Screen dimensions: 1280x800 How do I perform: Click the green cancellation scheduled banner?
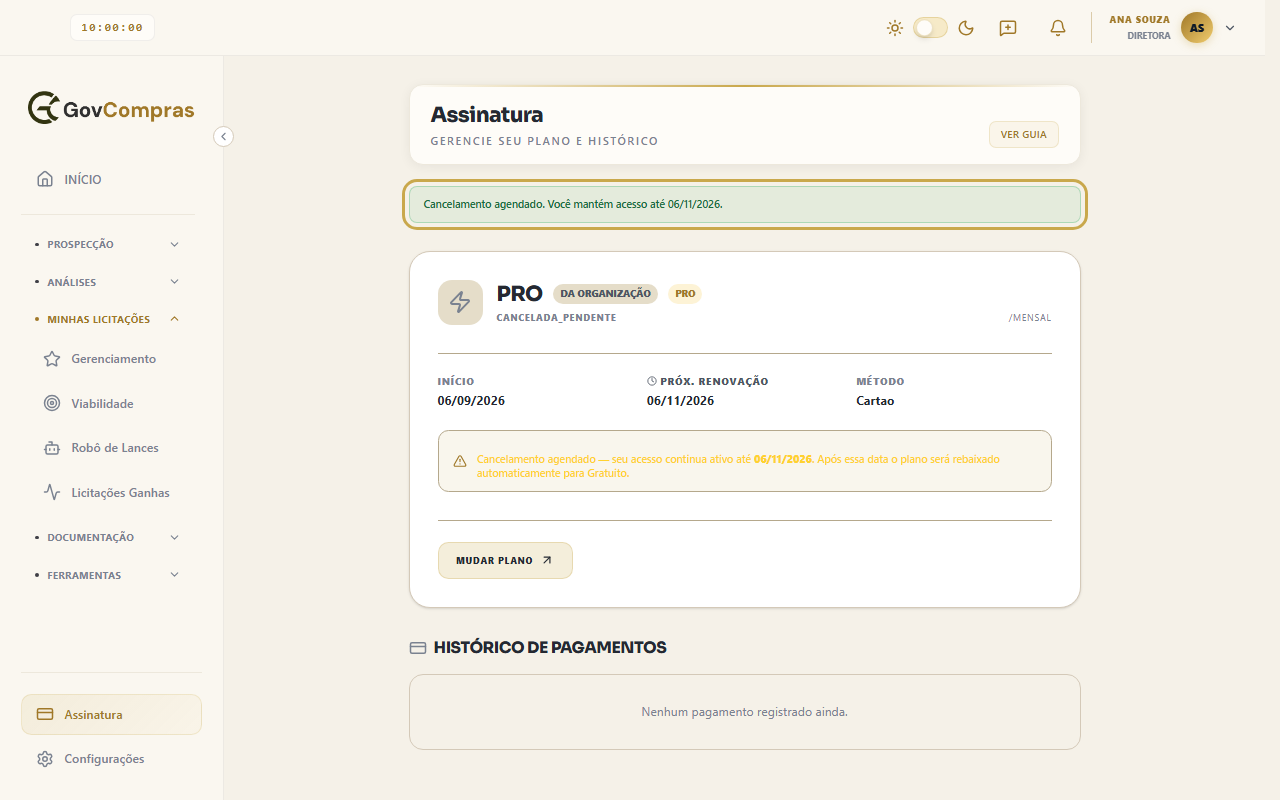point(745,204)
